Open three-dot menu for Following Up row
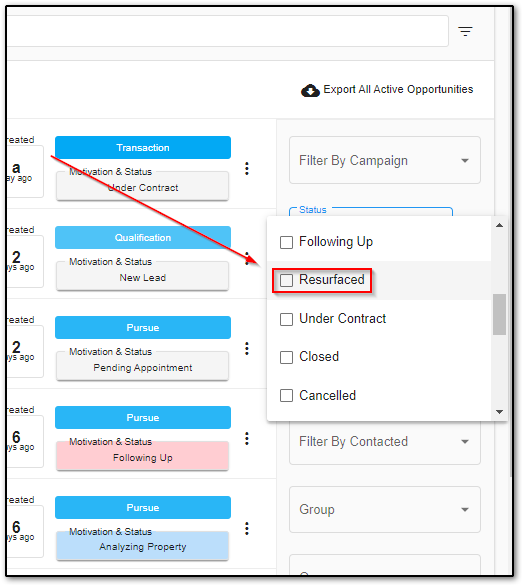This screenshot has height=586, width=523. (247, 438)
